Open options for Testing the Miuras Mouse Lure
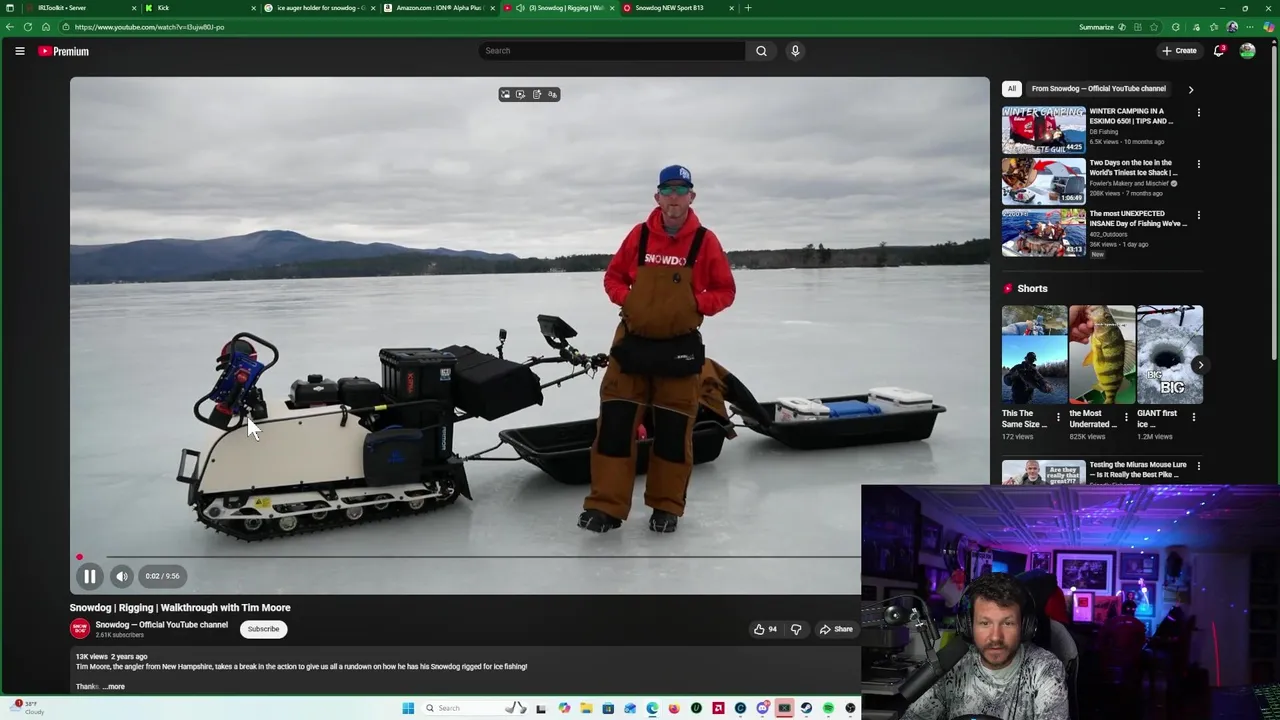Viewport: 1280px width, 720px height. pyautogui.click(x=1198, y=466)
